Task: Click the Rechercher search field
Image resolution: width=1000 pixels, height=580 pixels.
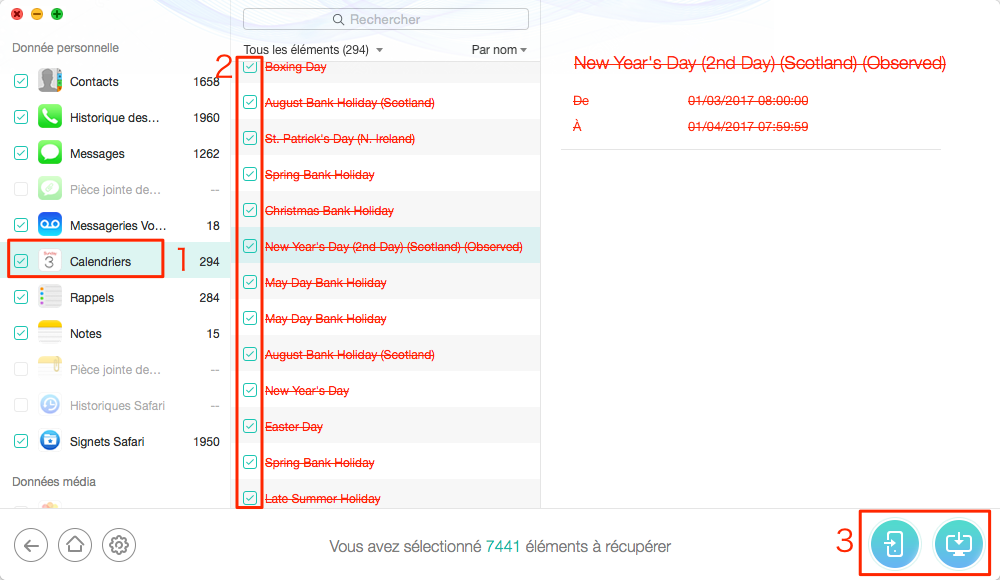Action: click(x=386, y=19)
